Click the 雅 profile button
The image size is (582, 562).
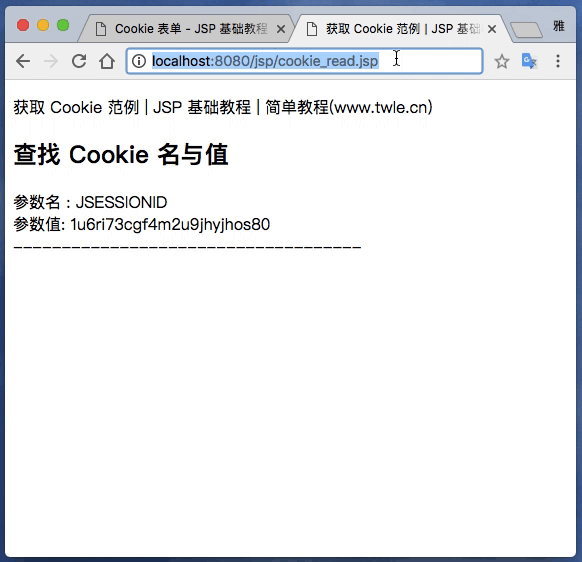click(558, 26)
